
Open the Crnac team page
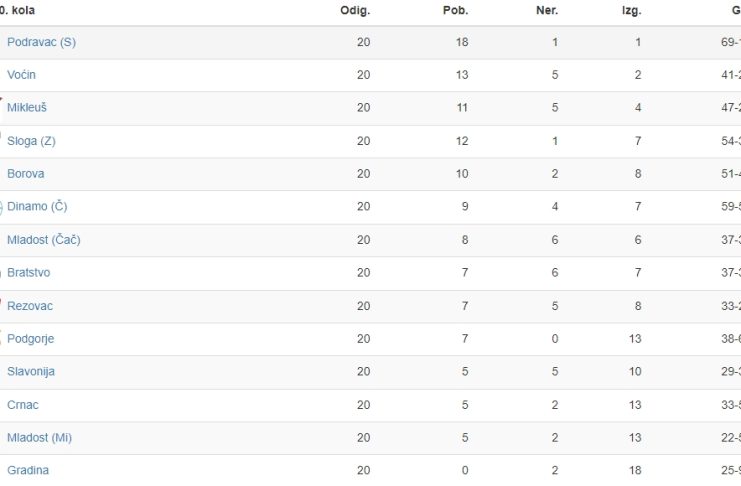point(23,405)
